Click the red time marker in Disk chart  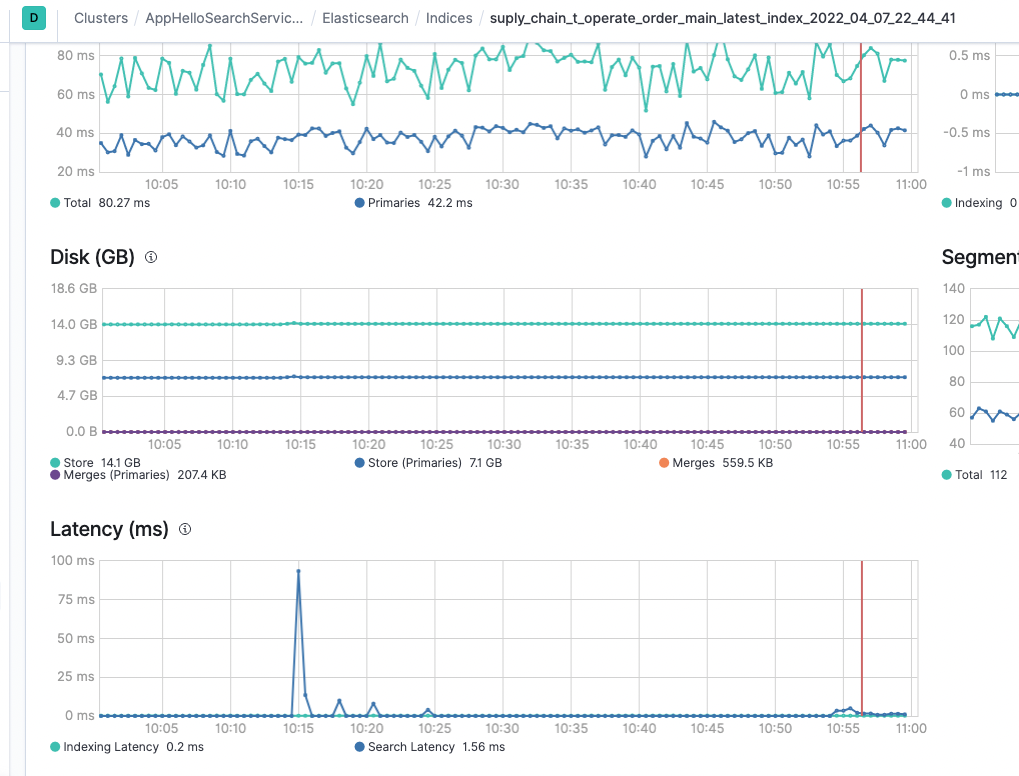(x=861, y=360)
